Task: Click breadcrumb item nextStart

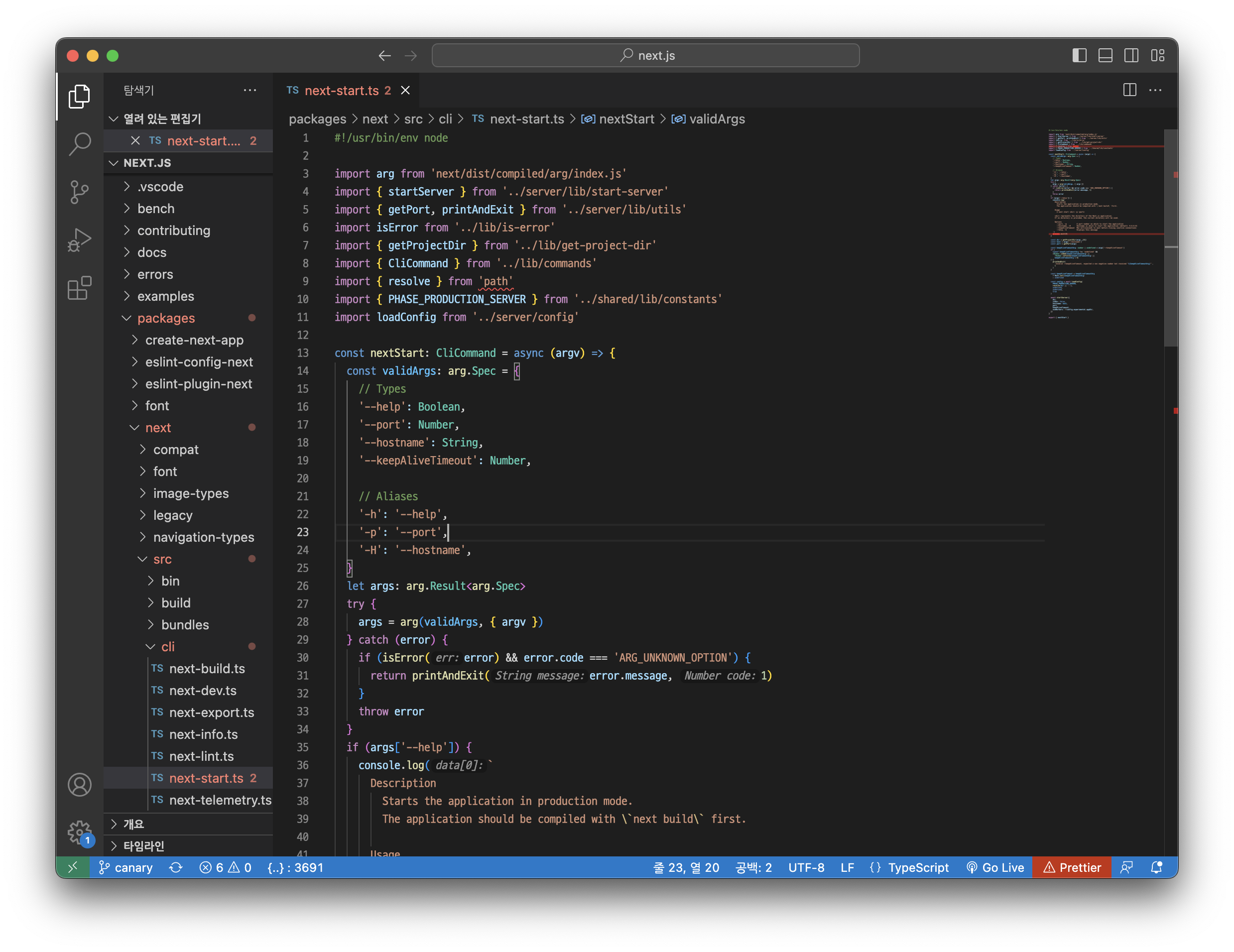Action: [x=618, y=119]
